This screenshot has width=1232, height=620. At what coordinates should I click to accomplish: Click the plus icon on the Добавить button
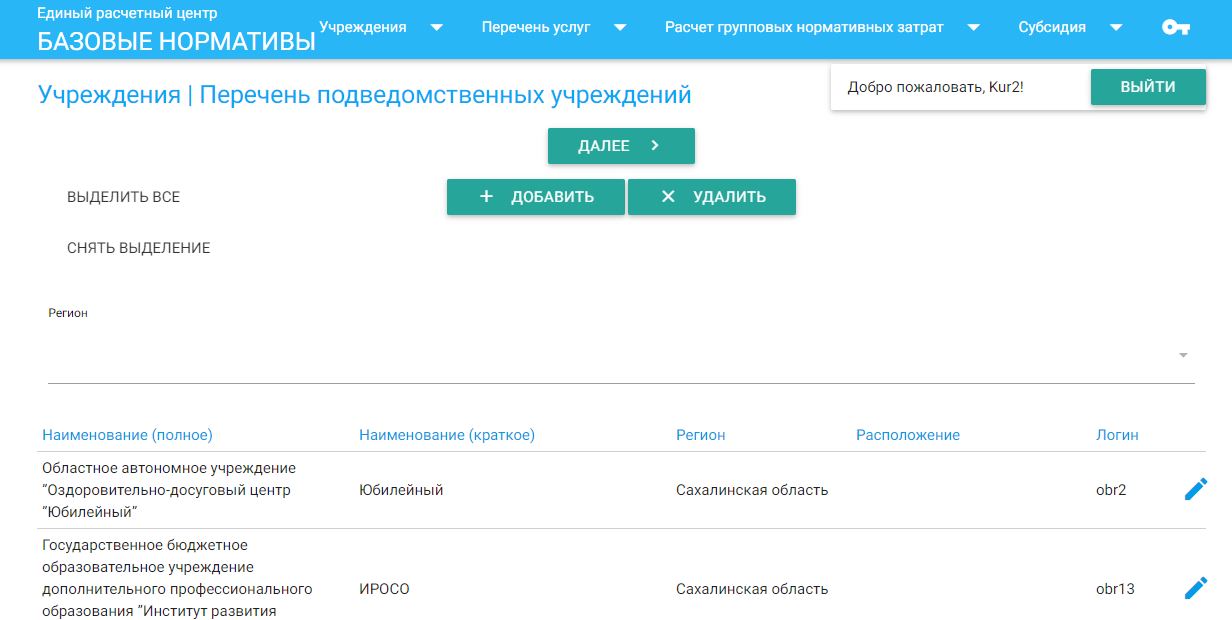point(487,197)
